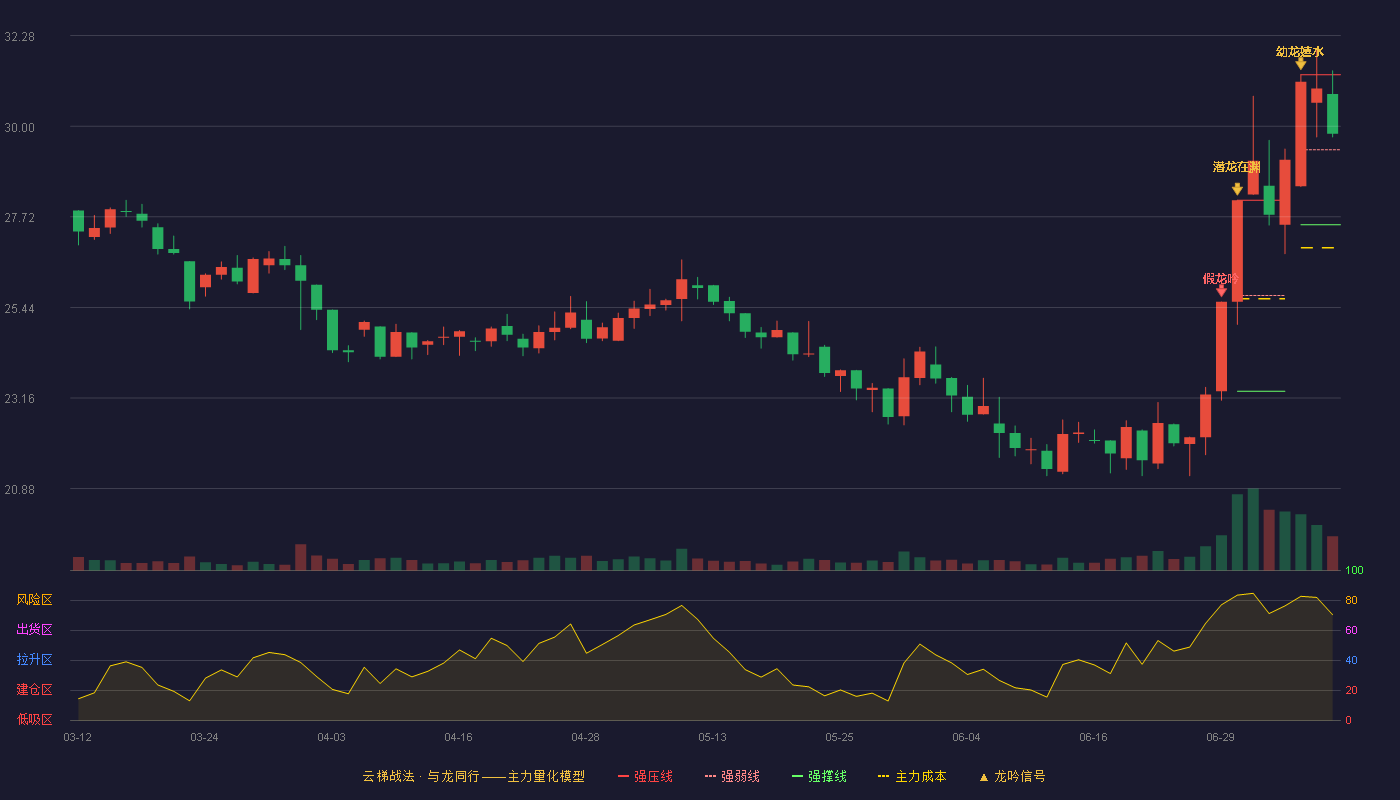The image size is (1400, 800).
Task: Select the 27.72 price level label
Action: [20, 218]
